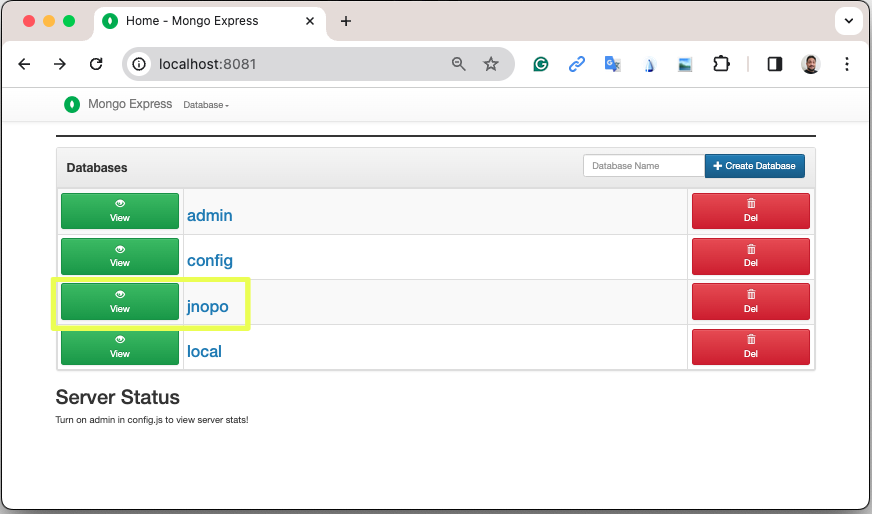Open the Grammarly extension
This screenshot has height=514, width=872.
[541, 65]
